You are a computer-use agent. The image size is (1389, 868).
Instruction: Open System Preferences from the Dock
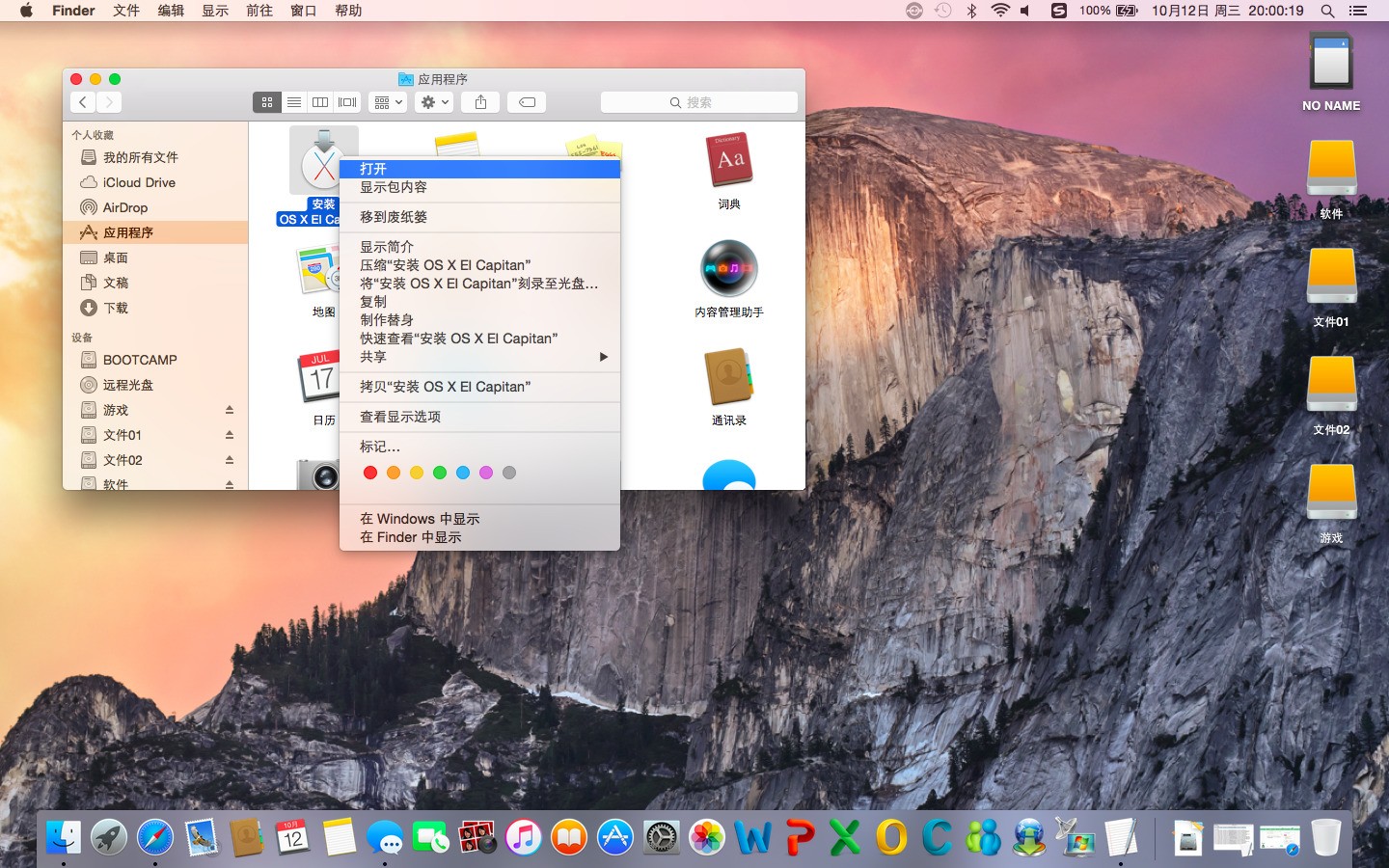click(660, 837)
